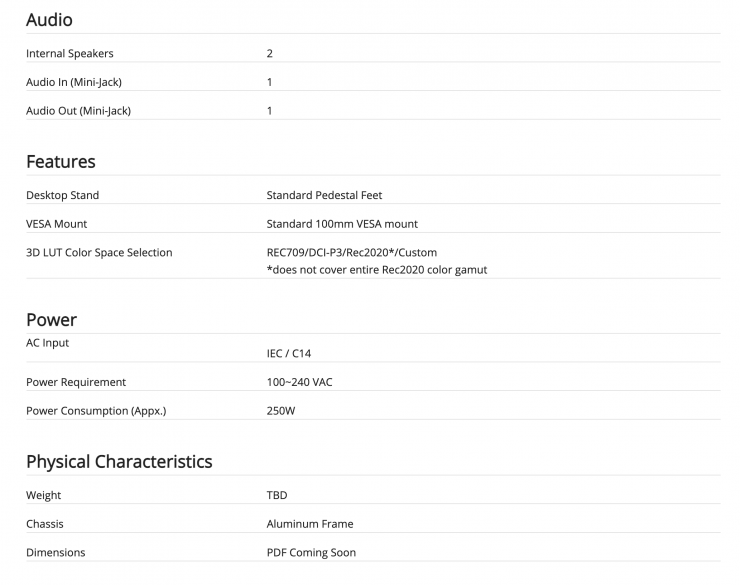The image size is (740, 585).
Task: Click the 250W power consumption value
Action: point(281,411)
